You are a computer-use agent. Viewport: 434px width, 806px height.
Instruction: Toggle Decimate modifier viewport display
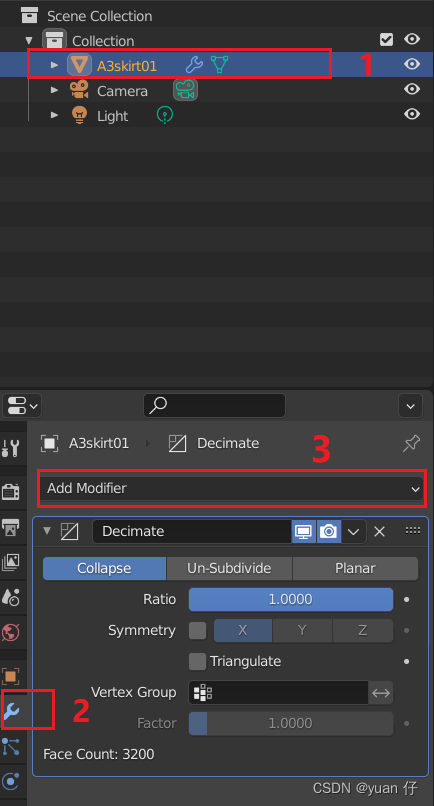pyautogui.click(x=304, y=532)
